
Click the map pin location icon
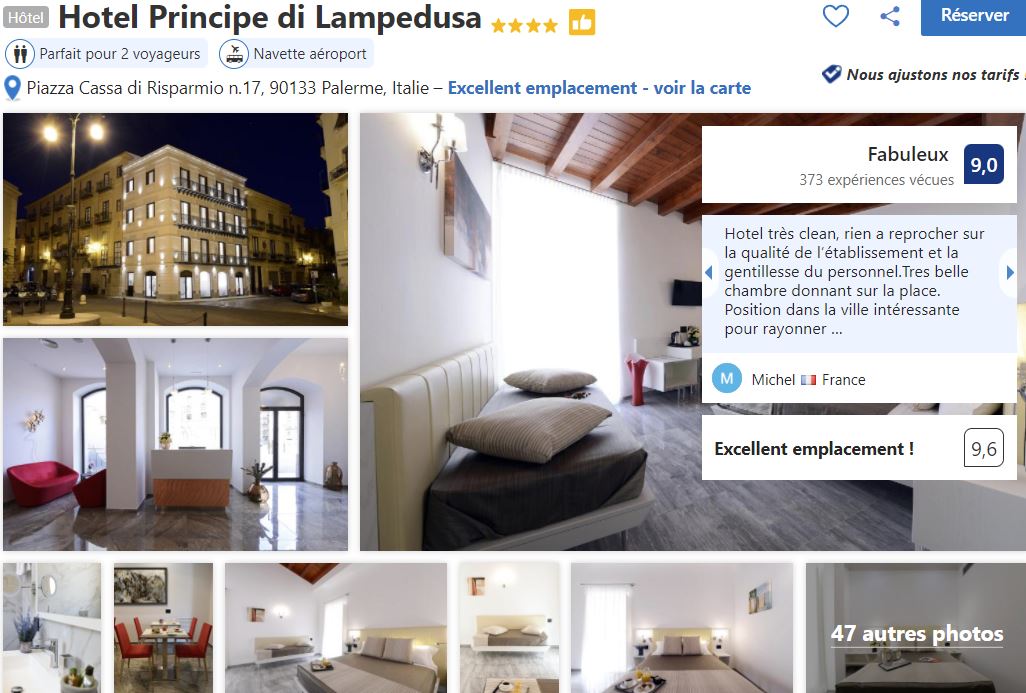click(12, 88)
